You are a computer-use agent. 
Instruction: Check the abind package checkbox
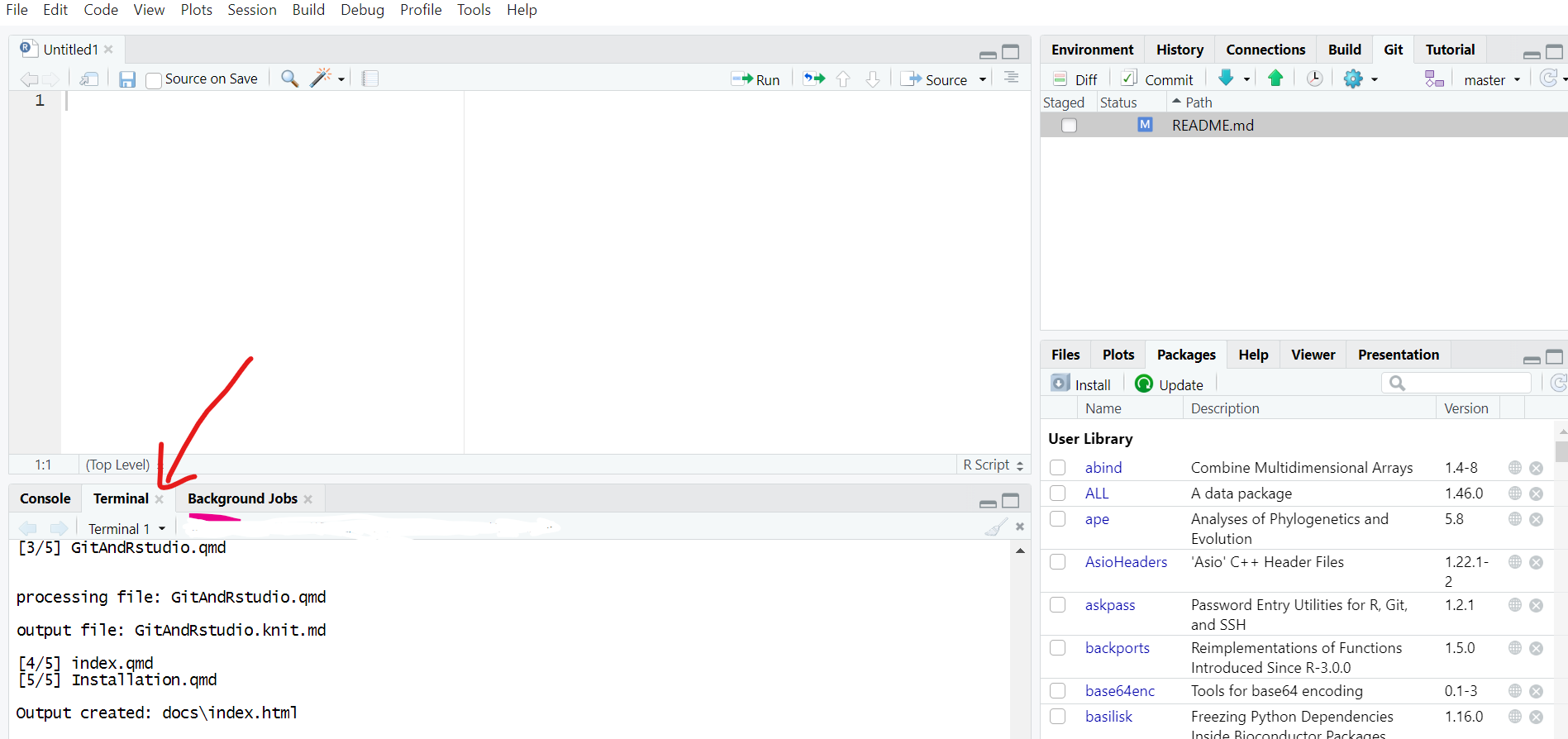click(1057, 468)
